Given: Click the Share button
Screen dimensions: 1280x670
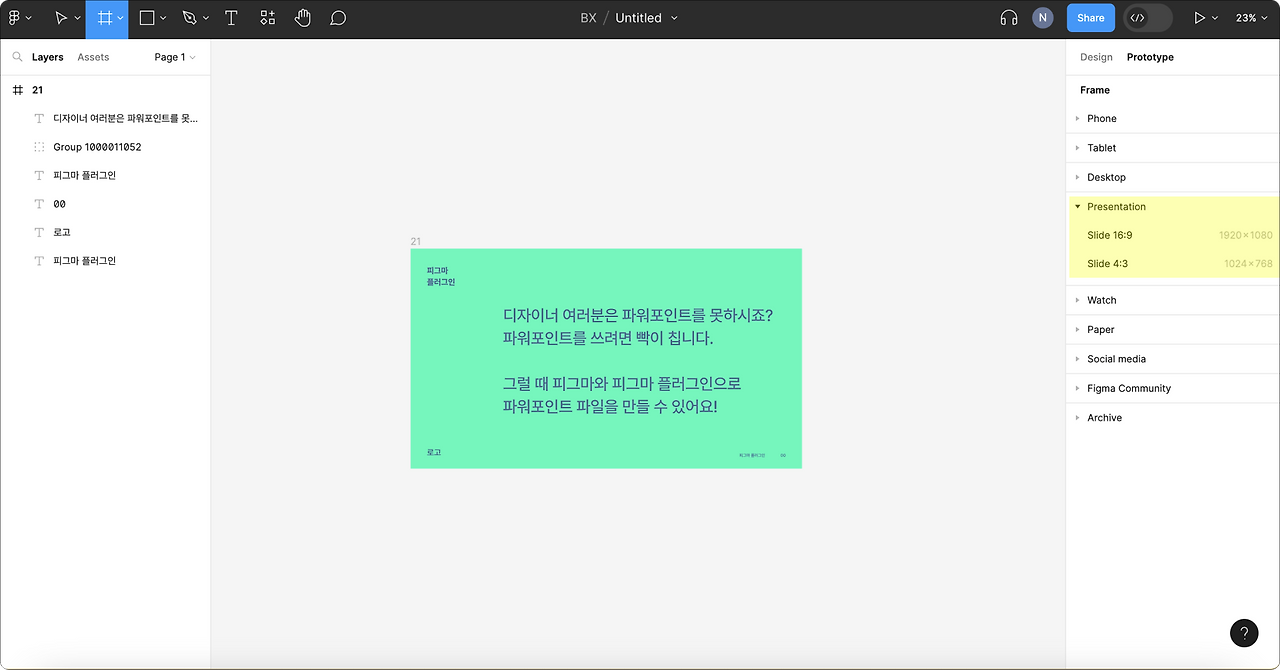Looking at the screenshot, I should pyautogui.click(x=1091, y=18).
